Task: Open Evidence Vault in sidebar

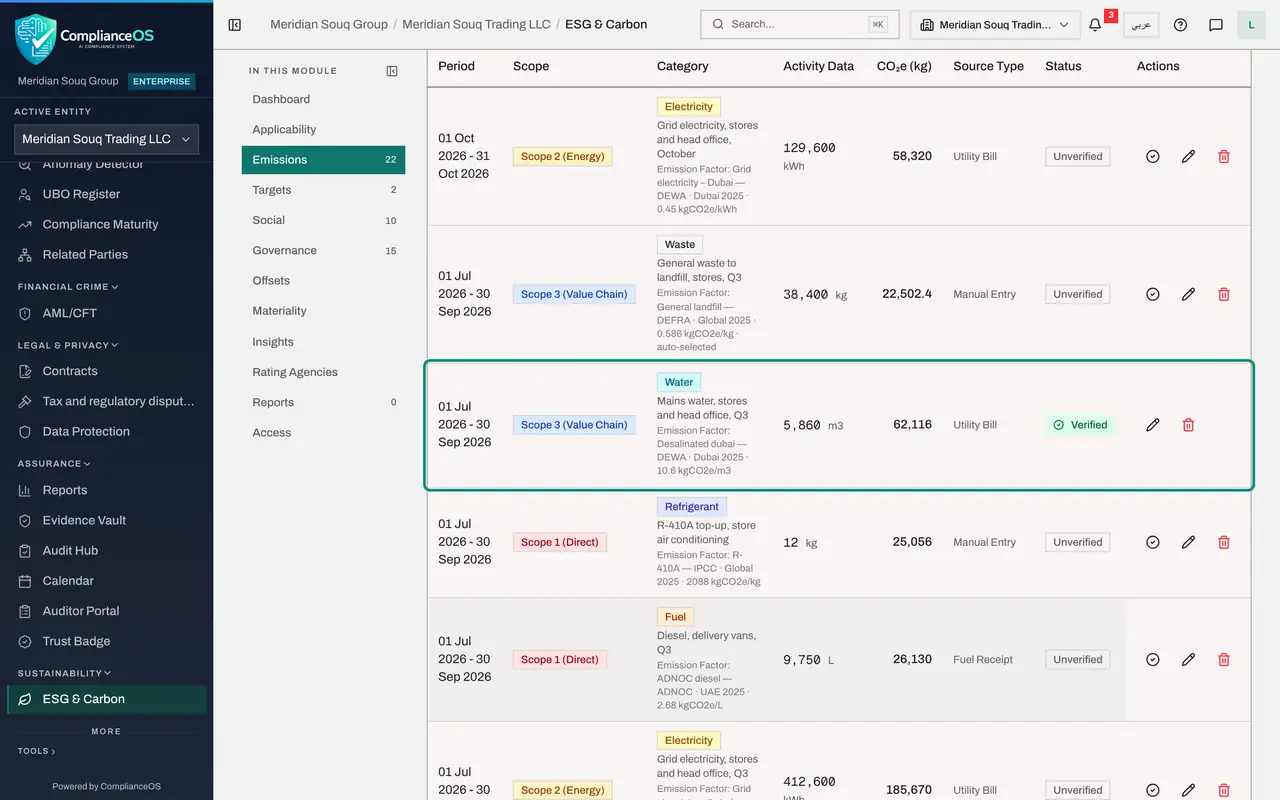Action: pyautogui.click(x=106, y=520)
